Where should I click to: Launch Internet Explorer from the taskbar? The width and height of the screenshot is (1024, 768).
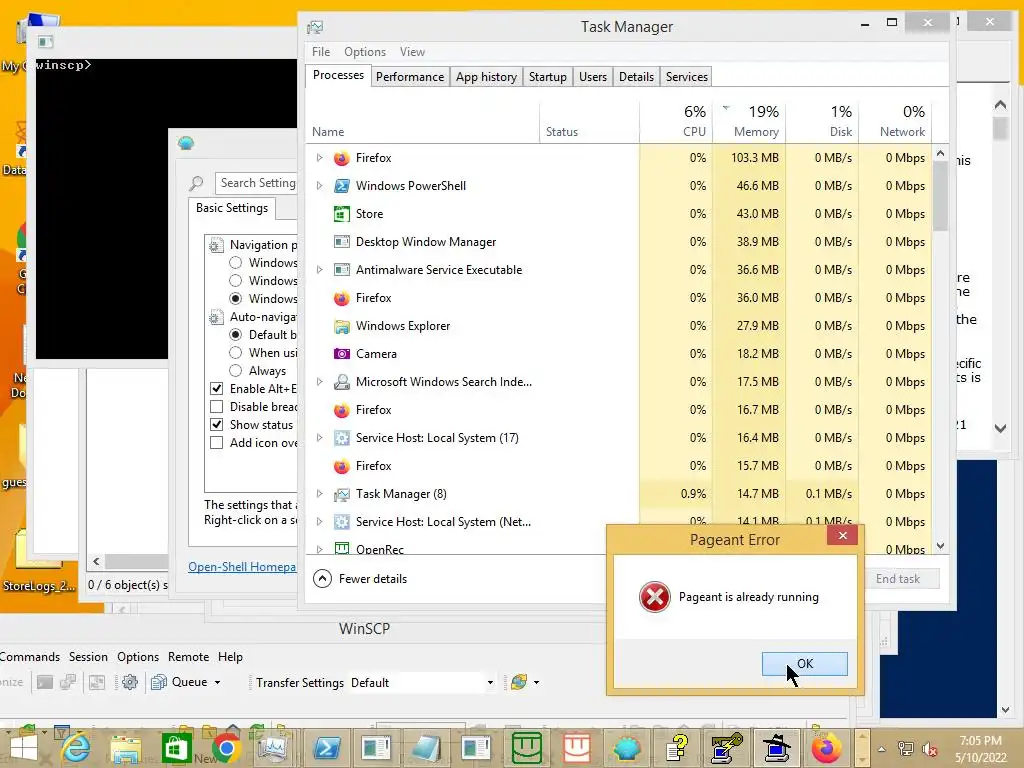pos(76,748)
